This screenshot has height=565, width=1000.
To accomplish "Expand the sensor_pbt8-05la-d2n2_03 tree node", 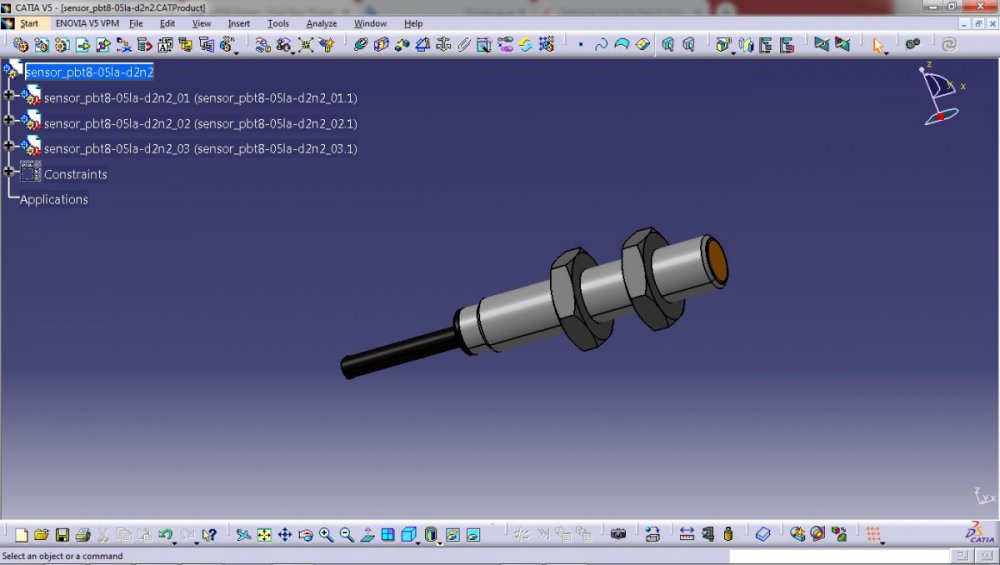I will [9, 145].
